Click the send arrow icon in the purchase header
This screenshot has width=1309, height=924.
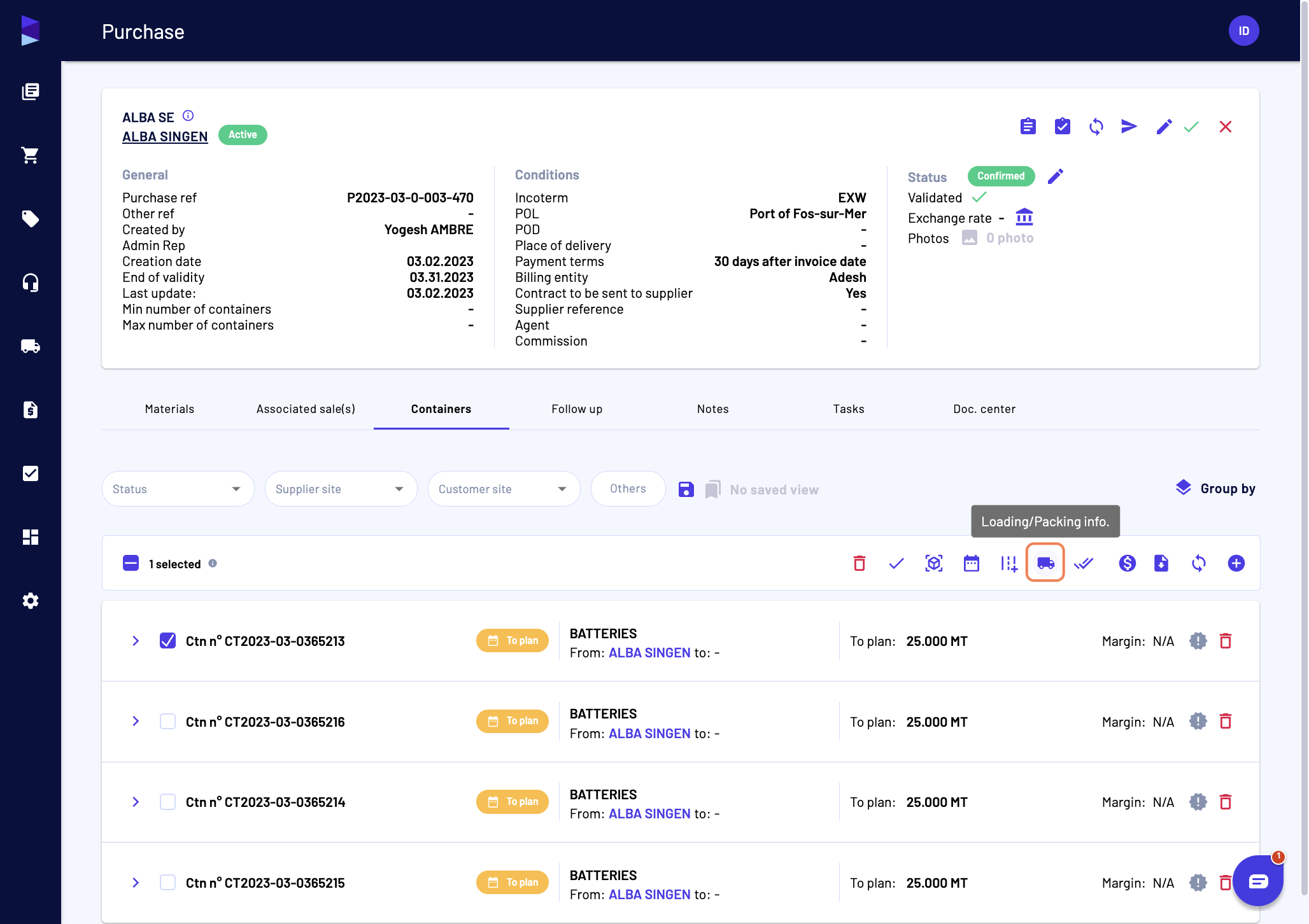click(x=1129, y=127)
